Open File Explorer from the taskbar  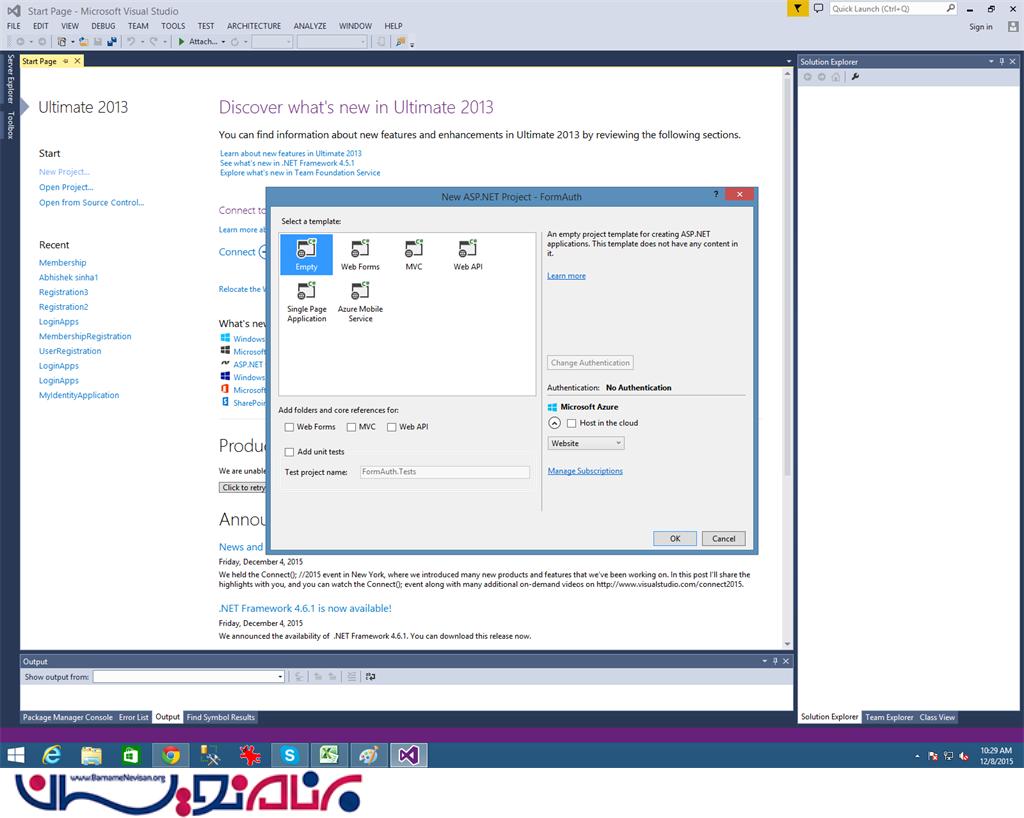91,755
